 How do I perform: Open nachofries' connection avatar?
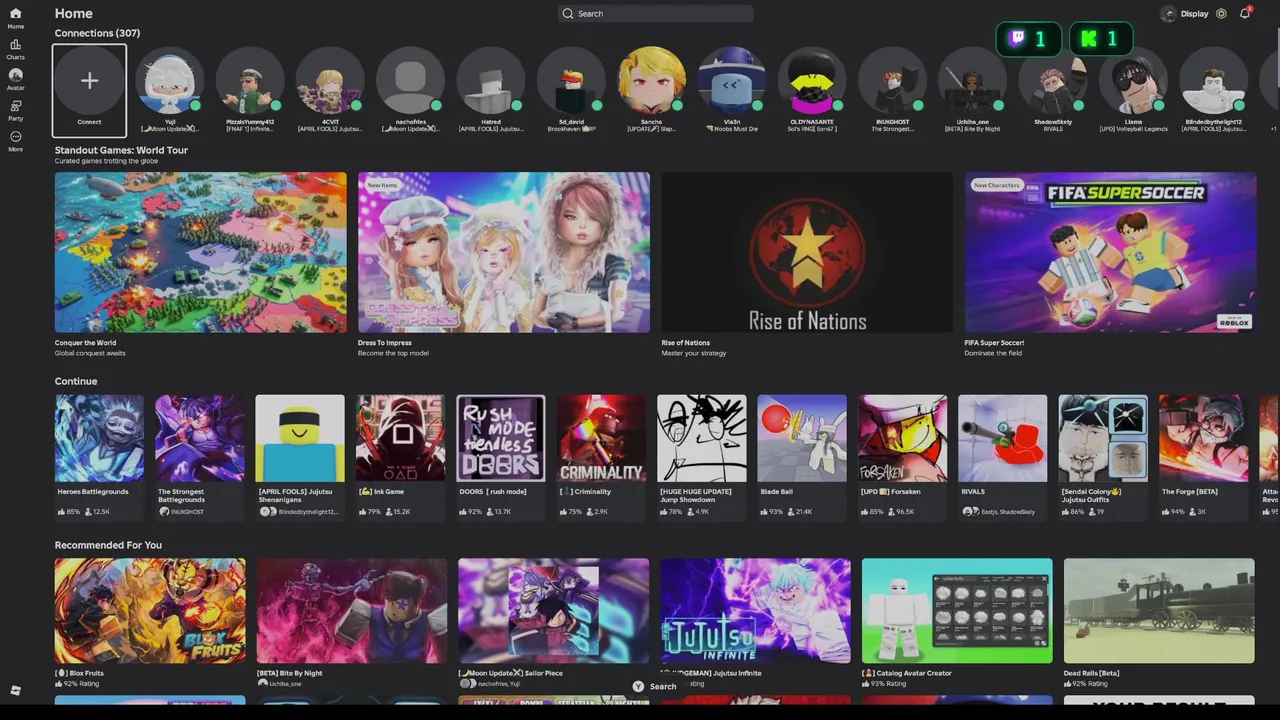pos(410,81)
